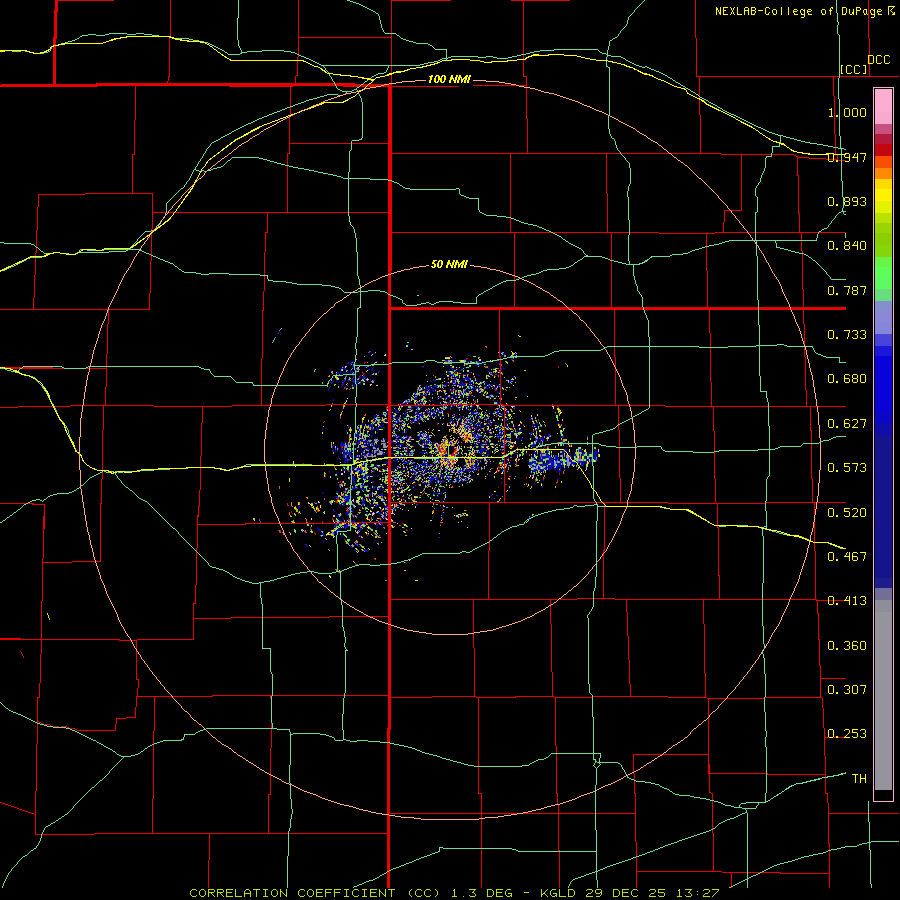Click the blue echo cluster east of the radar
This screenshot has height=900, width=900.
[x=562, y=459]
